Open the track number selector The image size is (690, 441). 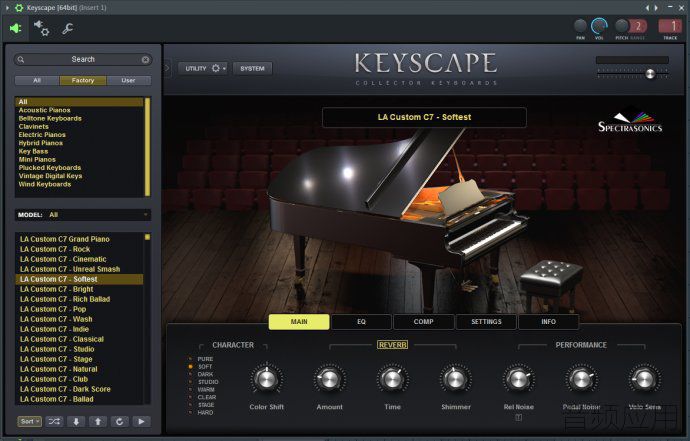(x=670, y=26)
